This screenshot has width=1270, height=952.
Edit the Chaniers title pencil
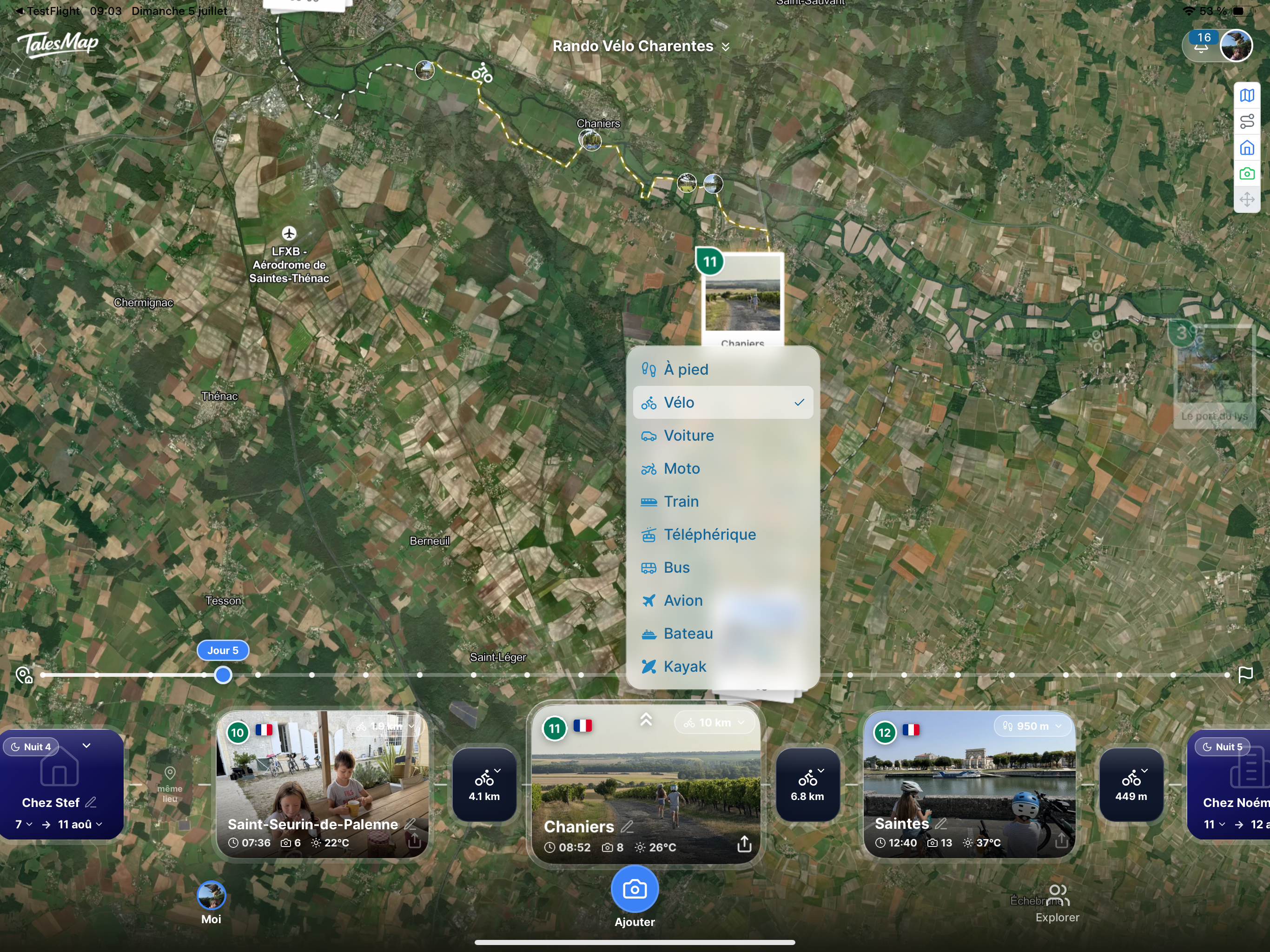[x=627, y=827]
